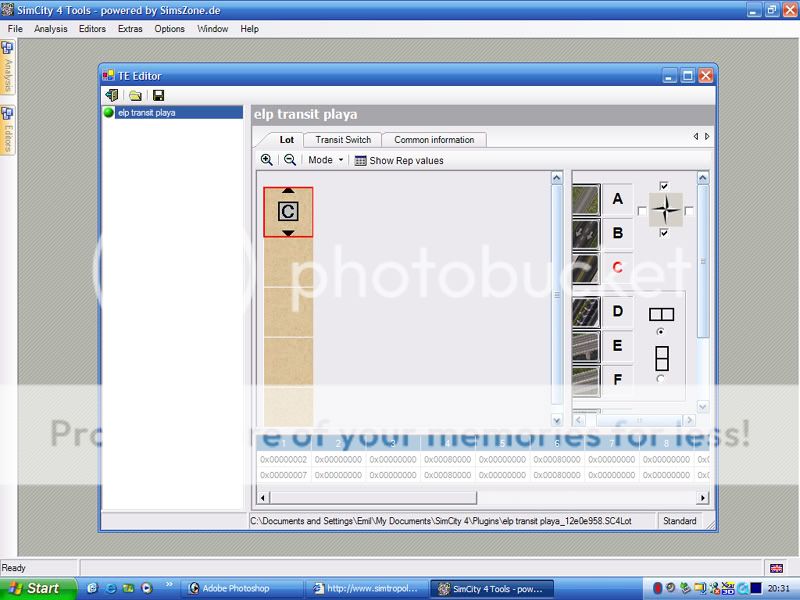Click the open folder icon
Viewport: 800px width, 600px height.
click(135, 96)
